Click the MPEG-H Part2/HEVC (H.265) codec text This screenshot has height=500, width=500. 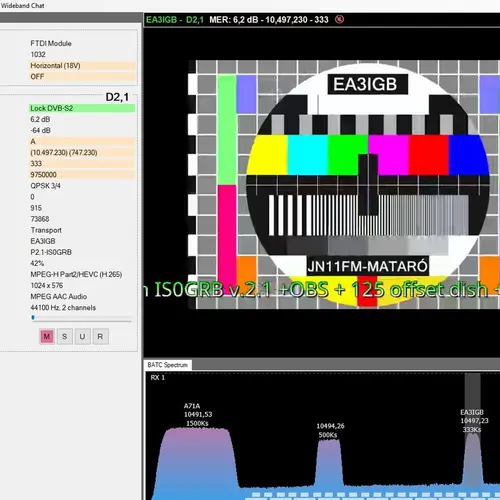tap(76, 274)
